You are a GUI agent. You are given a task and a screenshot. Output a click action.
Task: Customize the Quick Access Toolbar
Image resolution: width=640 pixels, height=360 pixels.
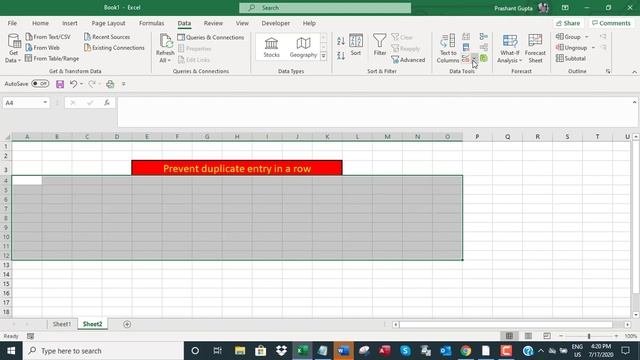(x=124, y=84)
